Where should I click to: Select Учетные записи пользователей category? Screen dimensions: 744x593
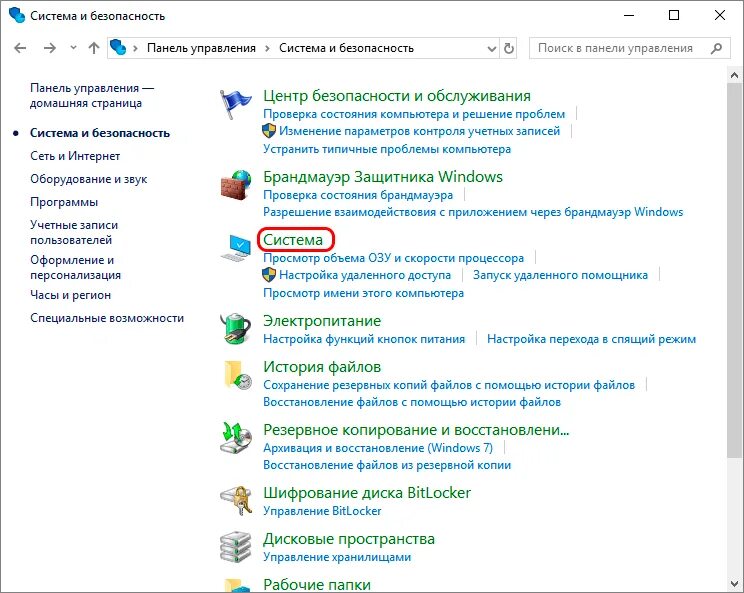pos(74,232)
